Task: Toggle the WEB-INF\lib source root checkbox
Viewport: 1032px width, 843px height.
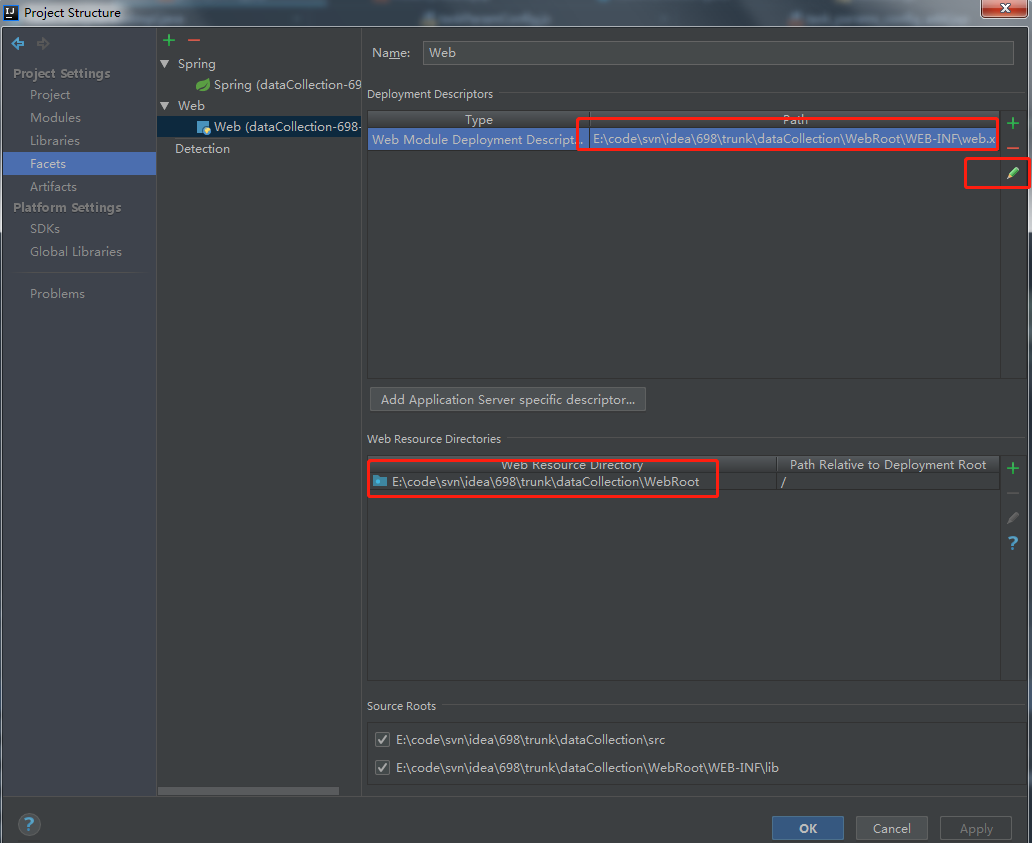Action: [382, 767]
